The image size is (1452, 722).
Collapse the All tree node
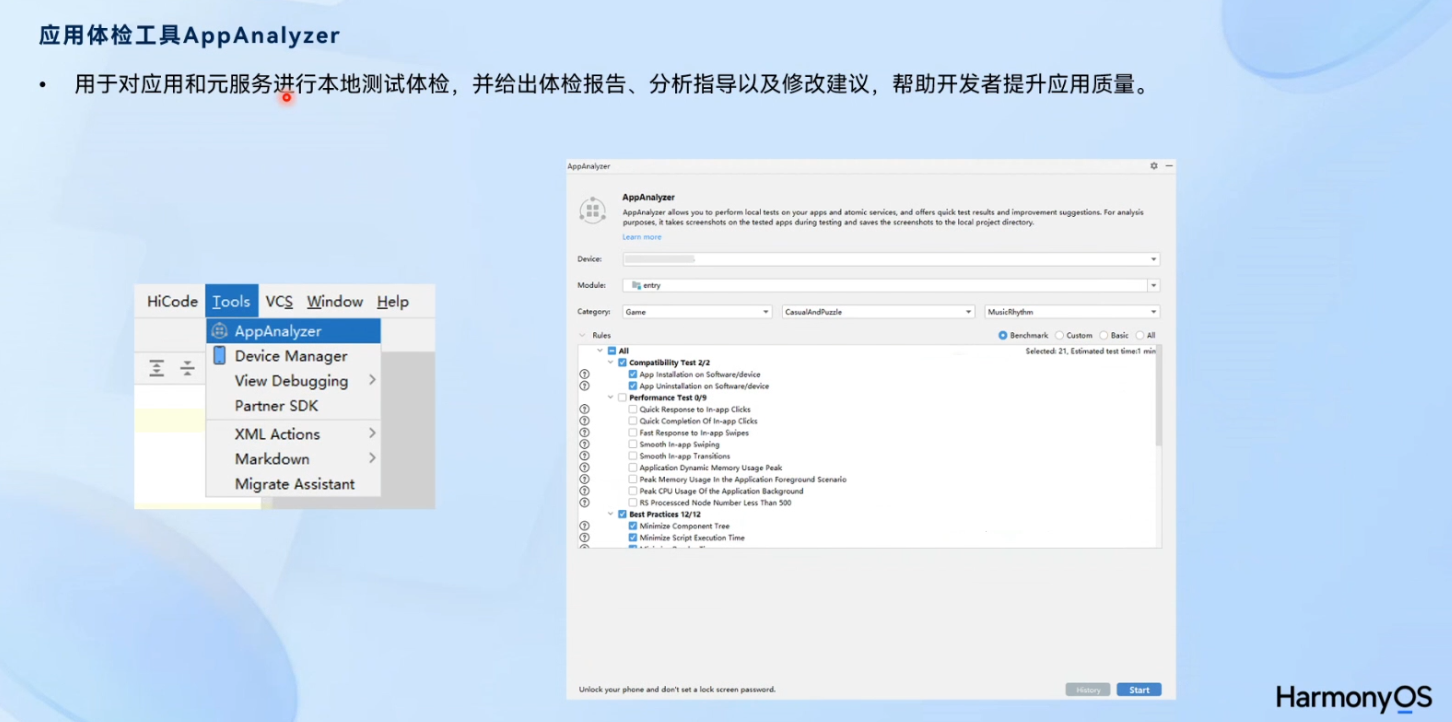(x=600, y=351)
